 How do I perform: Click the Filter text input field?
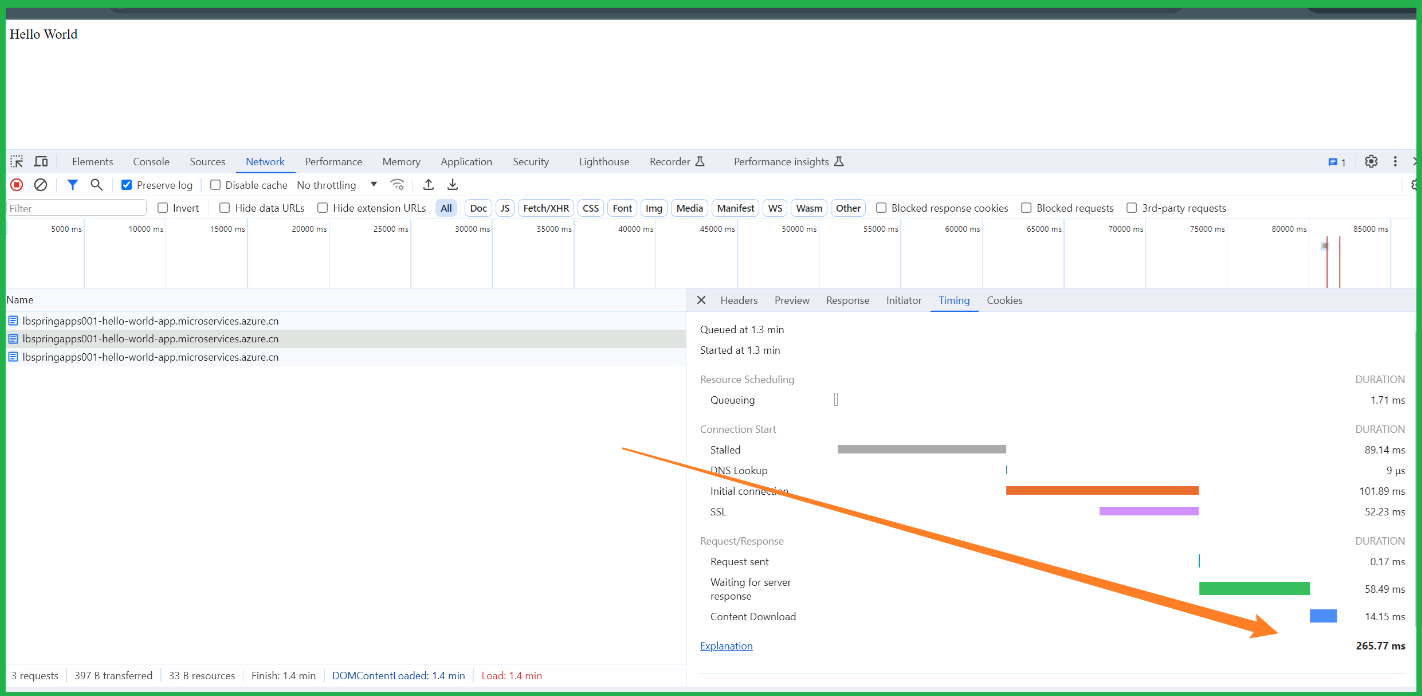point(77,208)
